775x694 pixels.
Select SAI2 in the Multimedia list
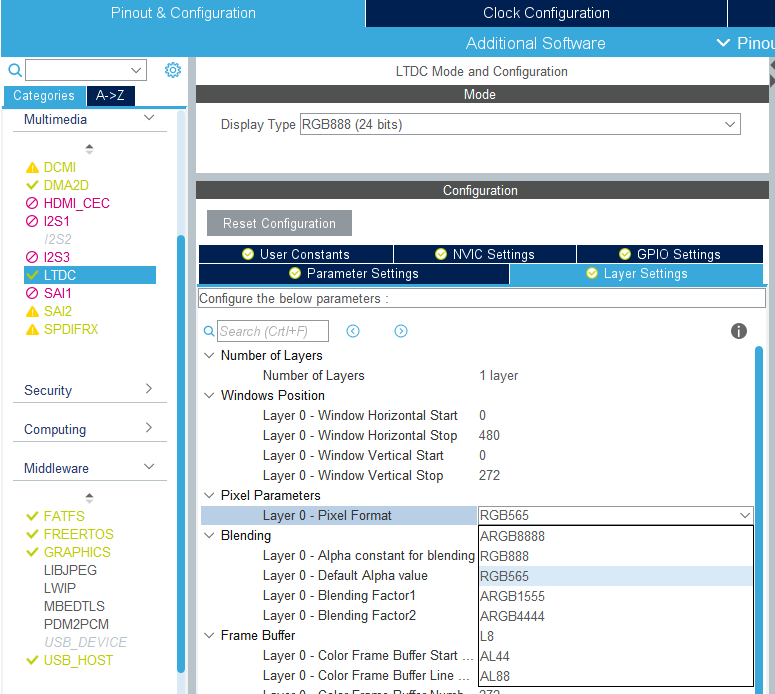coord(57,311)
